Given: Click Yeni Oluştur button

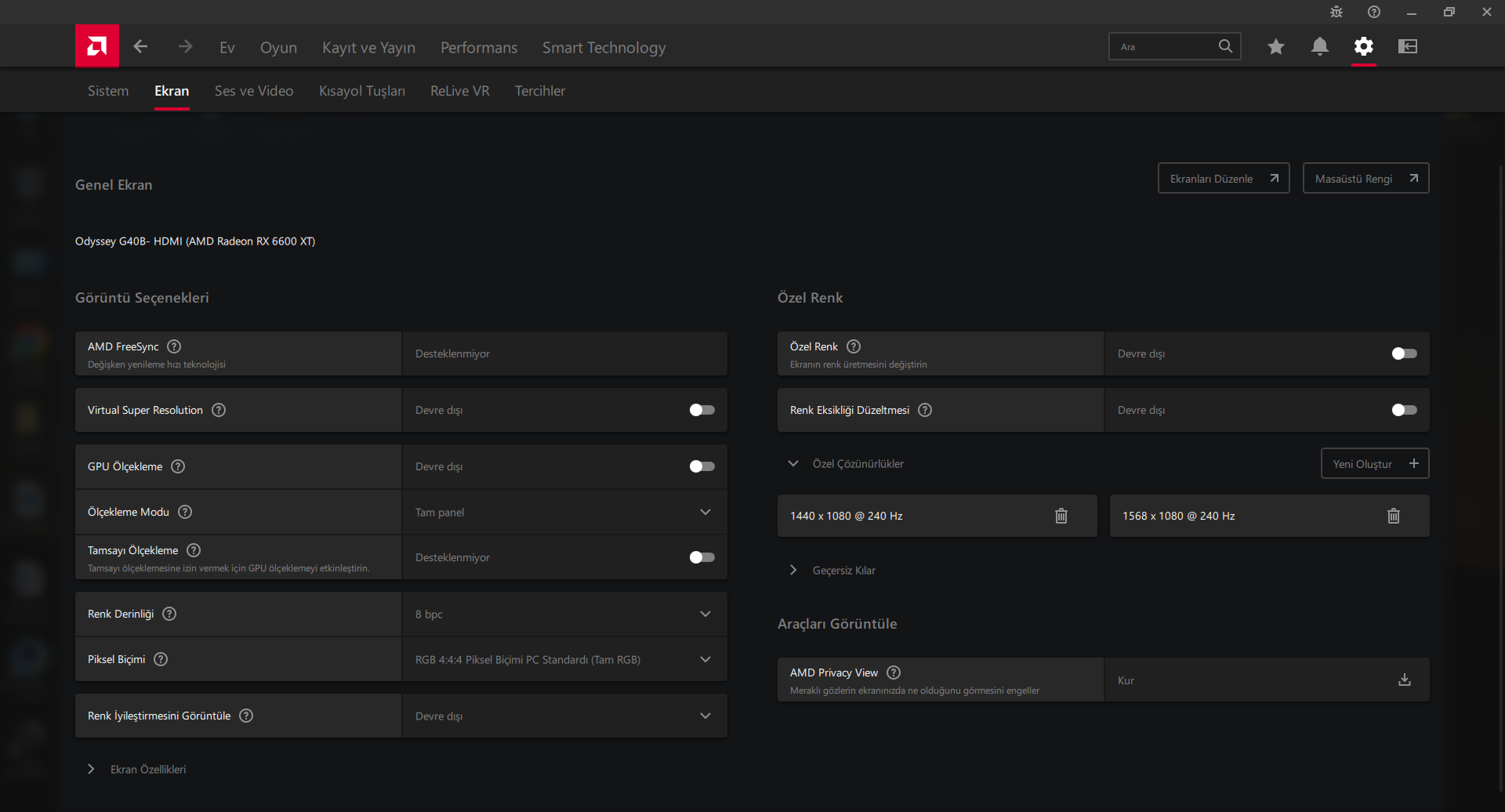Looking at the screenshot, I should click(1375, 463).
